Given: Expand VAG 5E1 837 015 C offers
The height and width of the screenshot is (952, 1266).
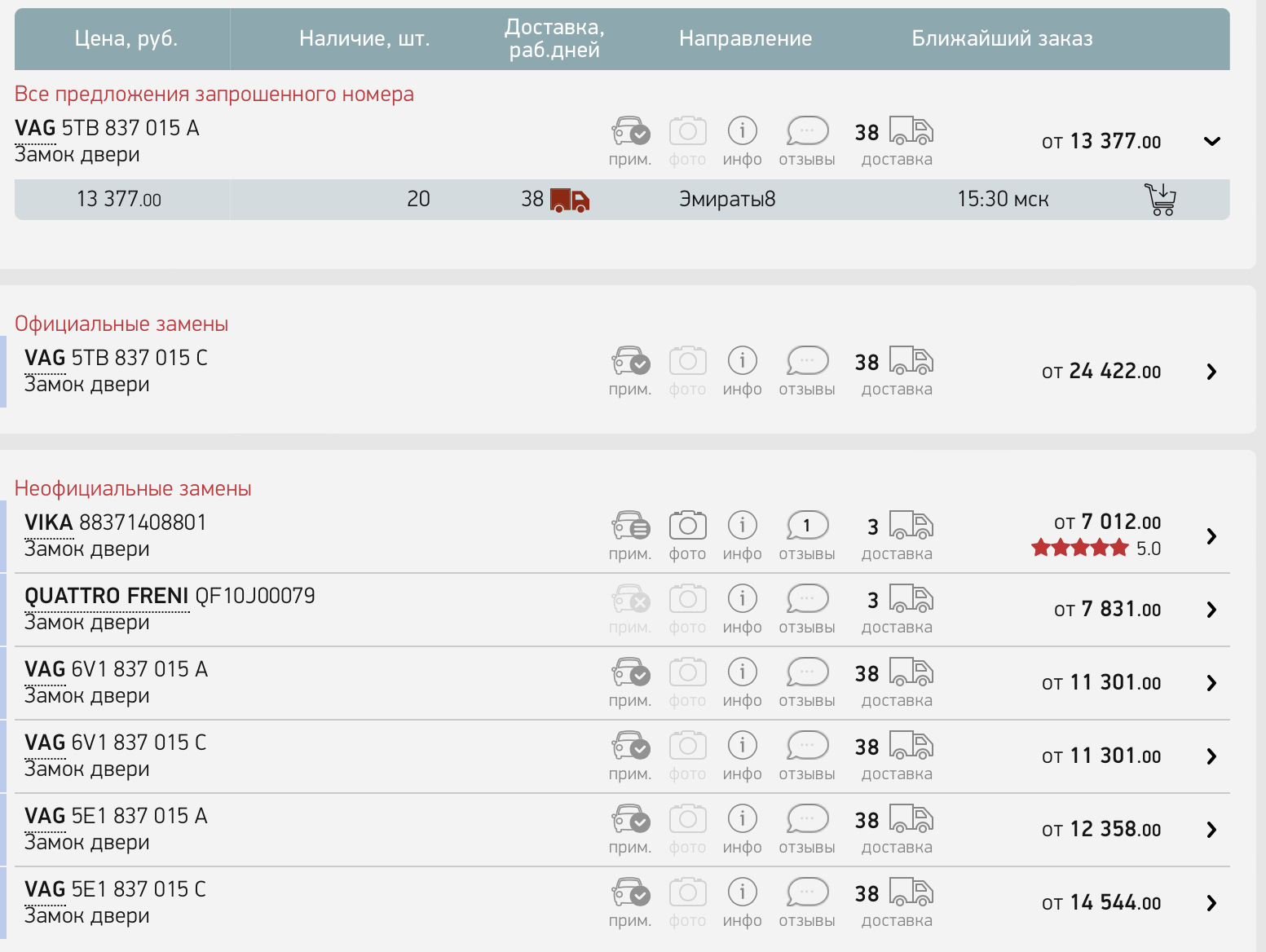Looking at the screenshot, I should pyautogui.click(x=1211, y=903).
